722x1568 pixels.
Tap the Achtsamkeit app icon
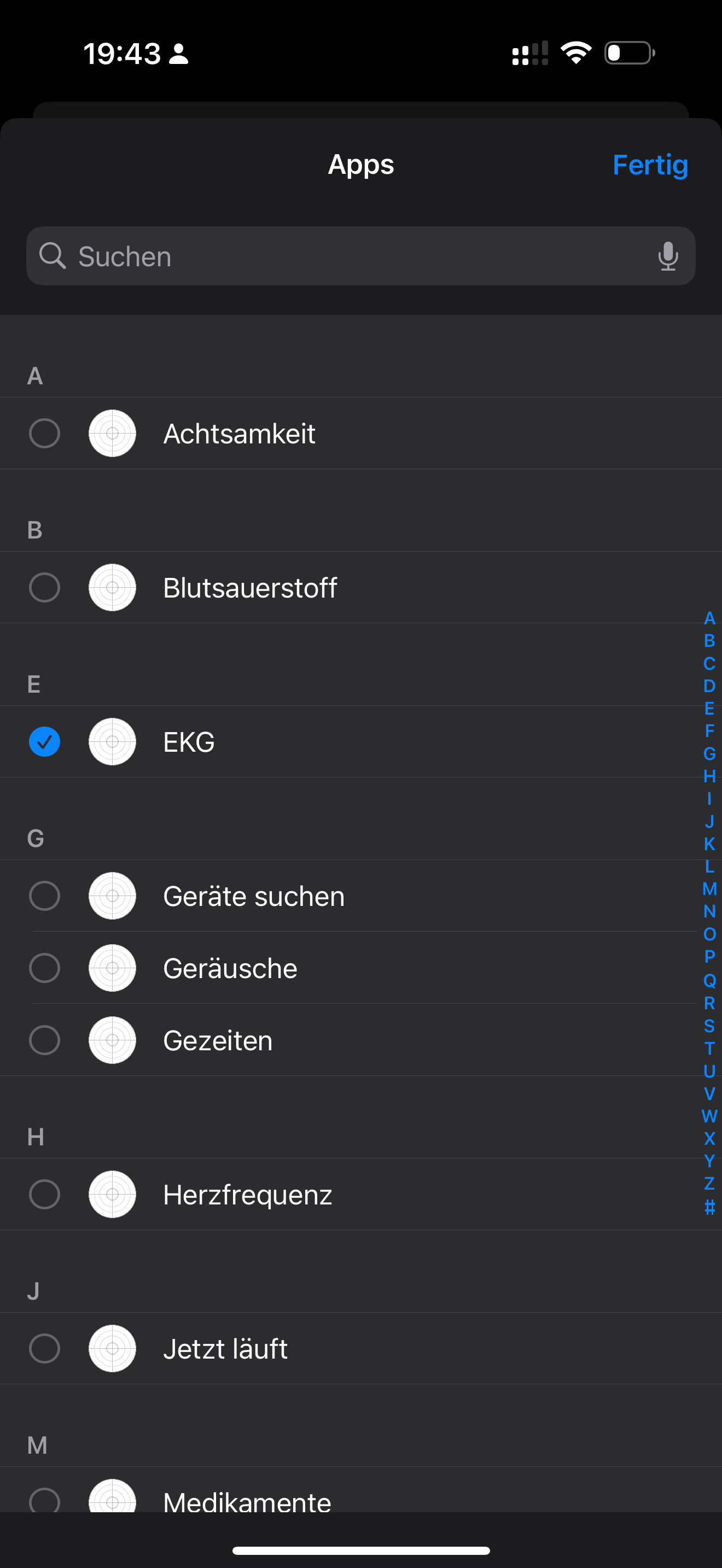coord(112,434)
